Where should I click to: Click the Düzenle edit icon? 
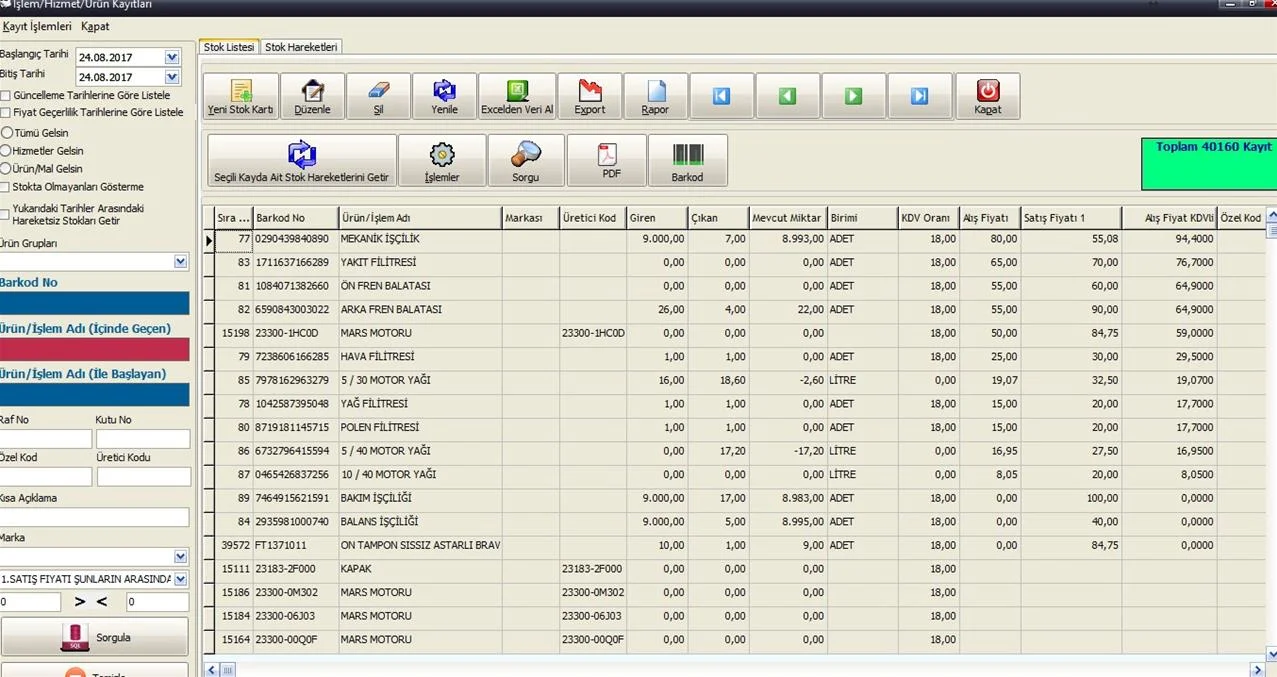click(312, 91)
